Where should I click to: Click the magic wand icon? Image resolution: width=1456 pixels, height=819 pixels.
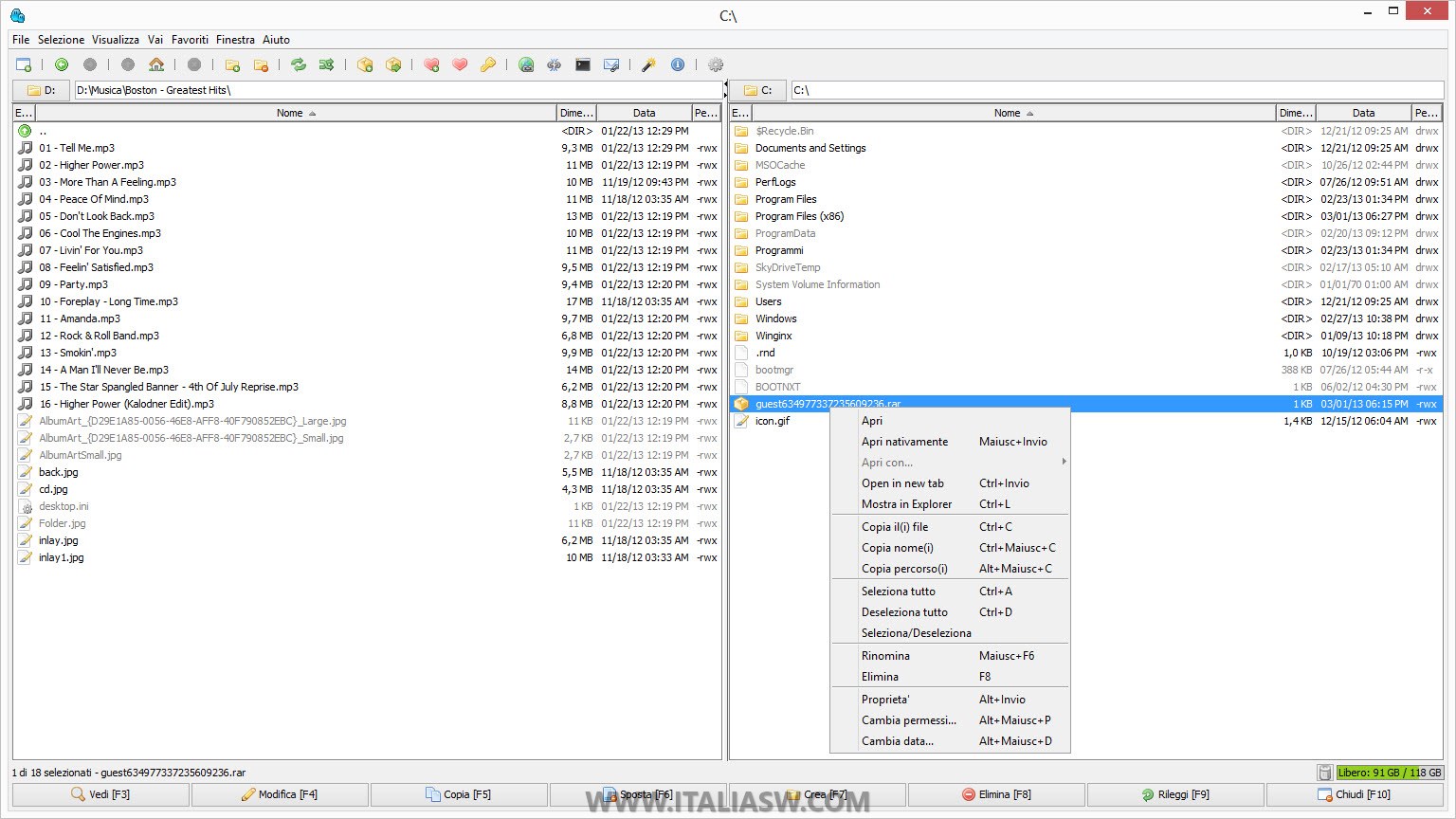coord(649,64)
